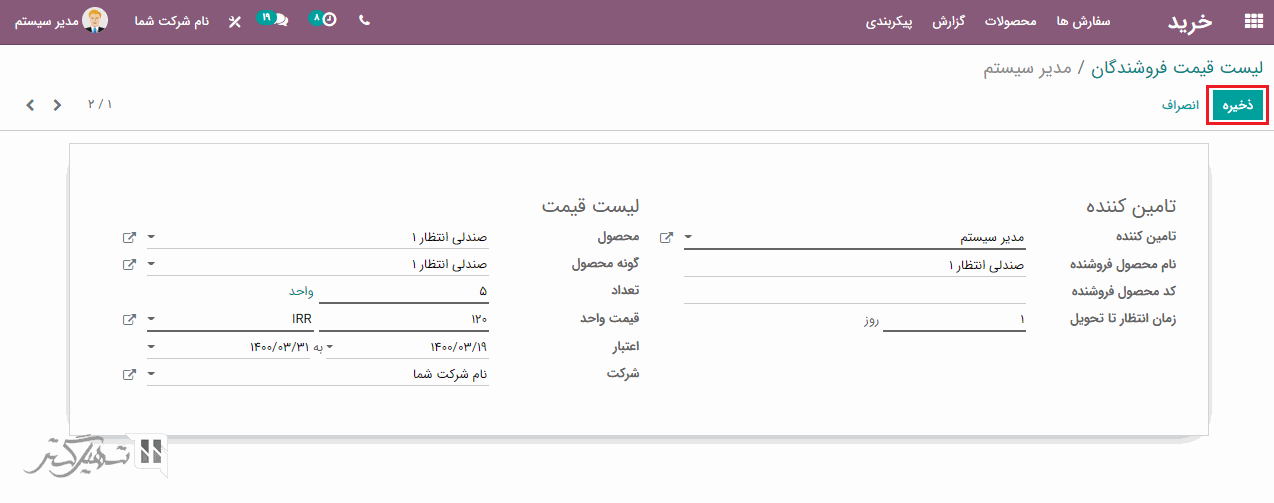The width and height of the screenshot is (1274, 503).
Task: Click the ذخیره save button
Action: 1238,105
